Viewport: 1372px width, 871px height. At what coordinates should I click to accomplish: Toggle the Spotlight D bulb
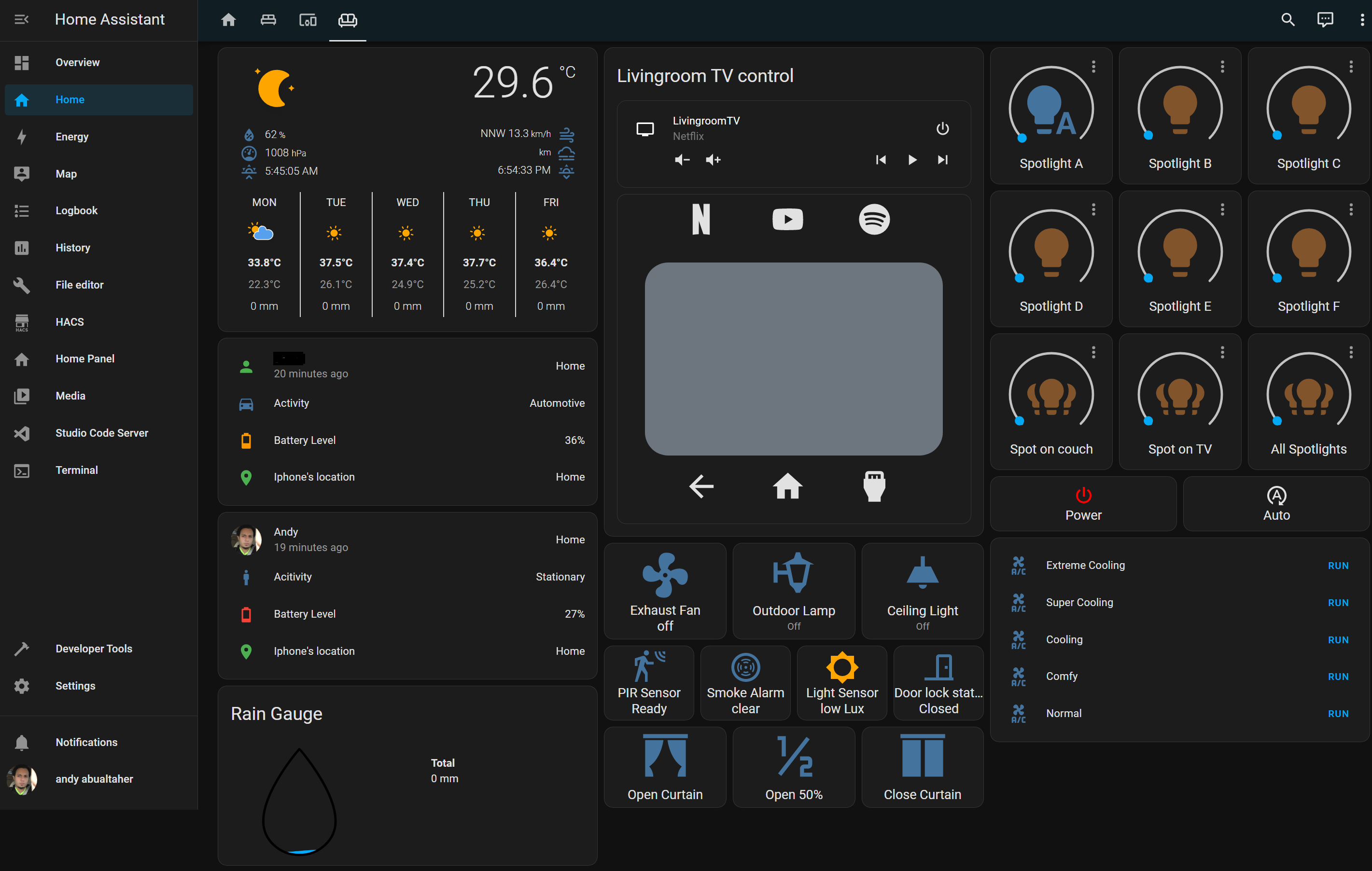pos(1050,252)
